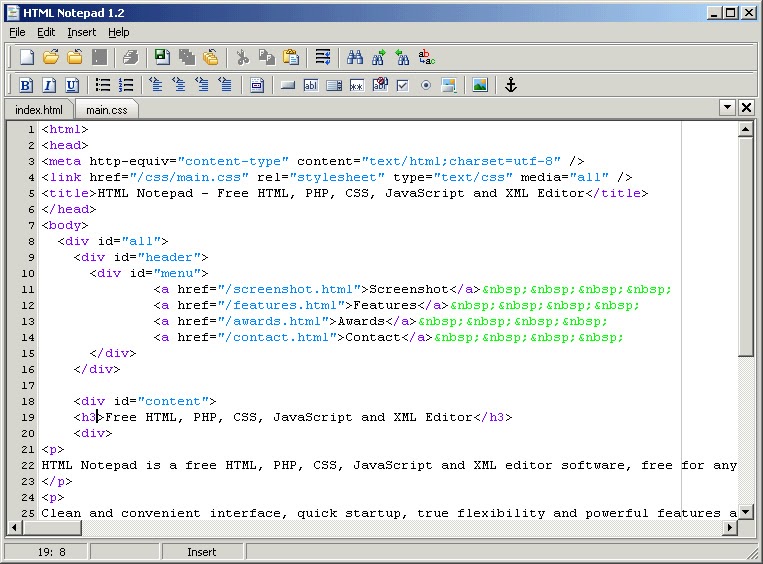763x564 pixels.
Task: Click the horizontal scrollbar right arrow
Action: click(x=730, y=527)
